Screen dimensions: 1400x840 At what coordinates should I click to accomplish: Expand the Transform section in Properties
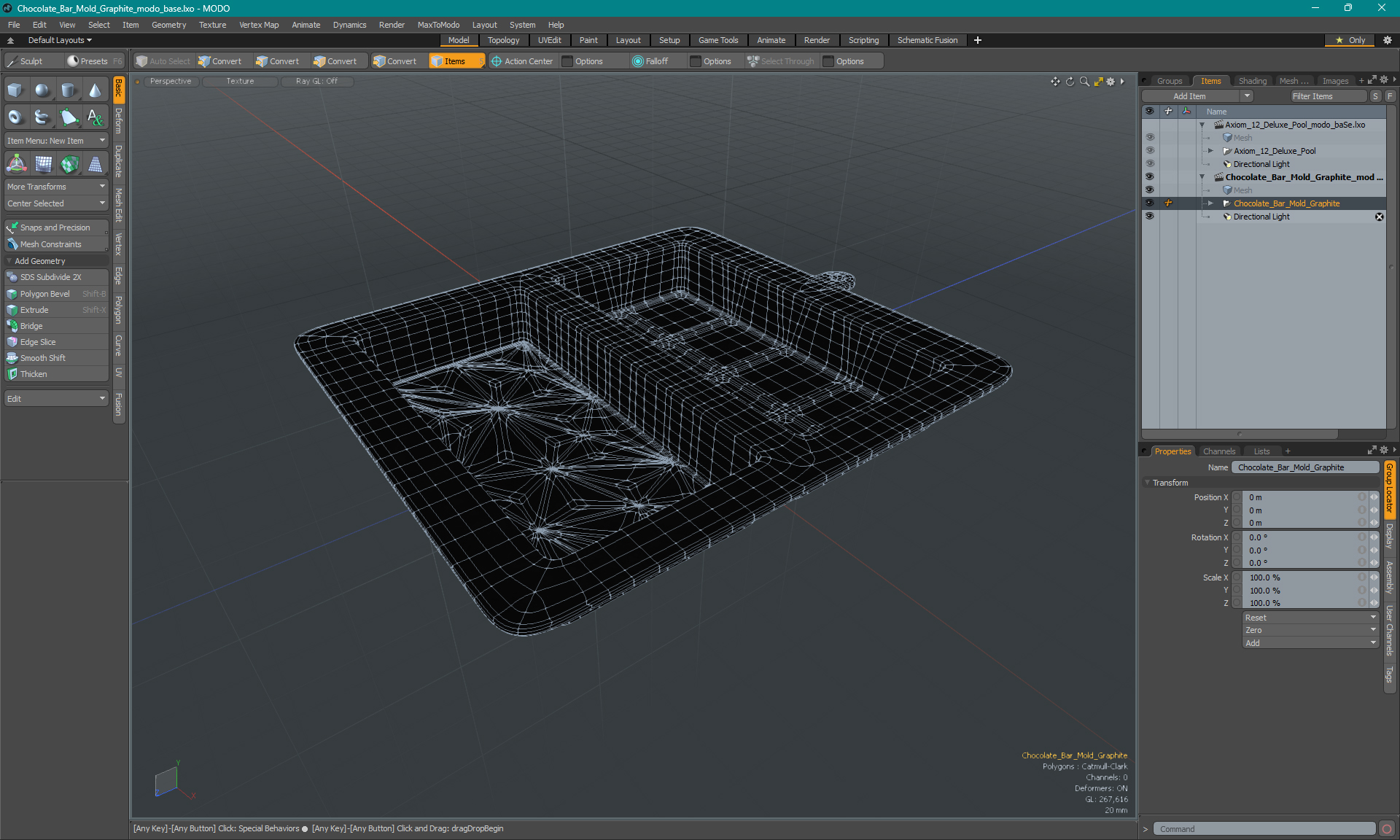pos(1149,482)
